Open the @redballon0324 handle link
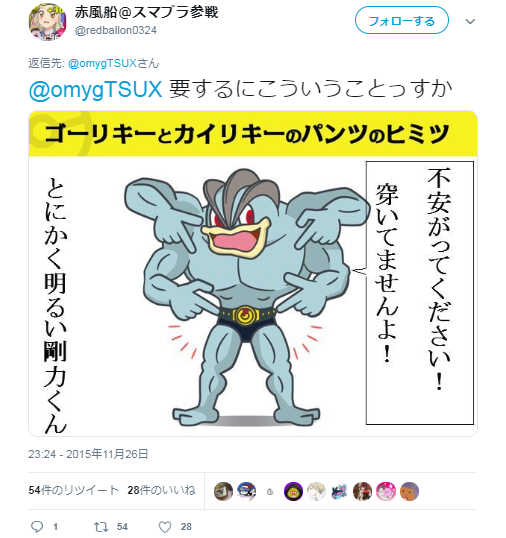The image size is (506, 538). pos(116,31)
